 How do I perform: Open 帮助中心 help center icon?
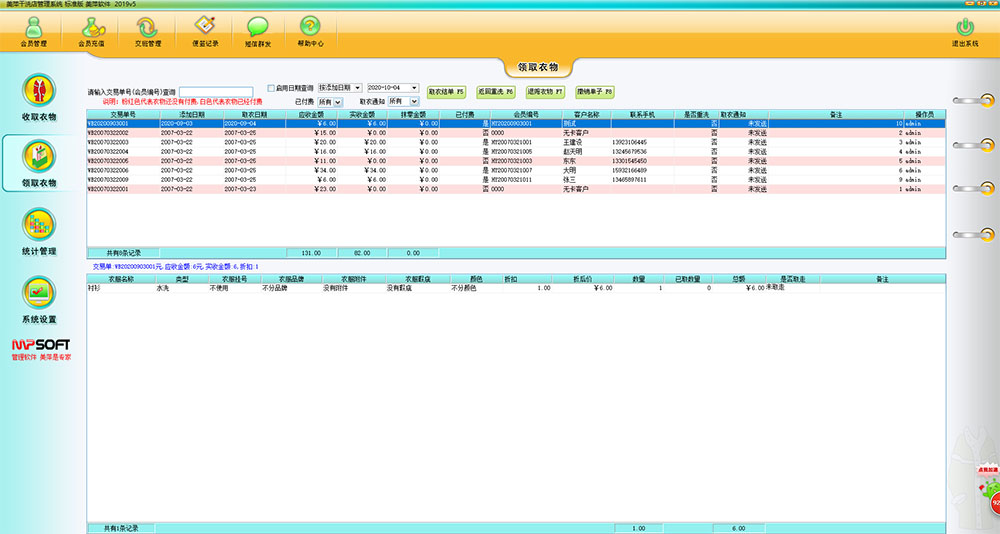(311, 31)
